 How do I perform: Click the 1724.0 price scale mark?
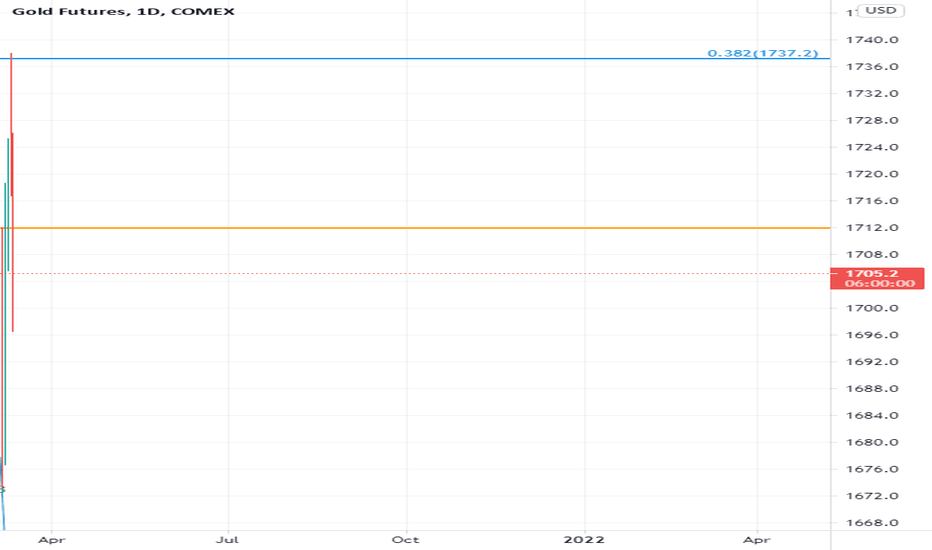[872, 147]
